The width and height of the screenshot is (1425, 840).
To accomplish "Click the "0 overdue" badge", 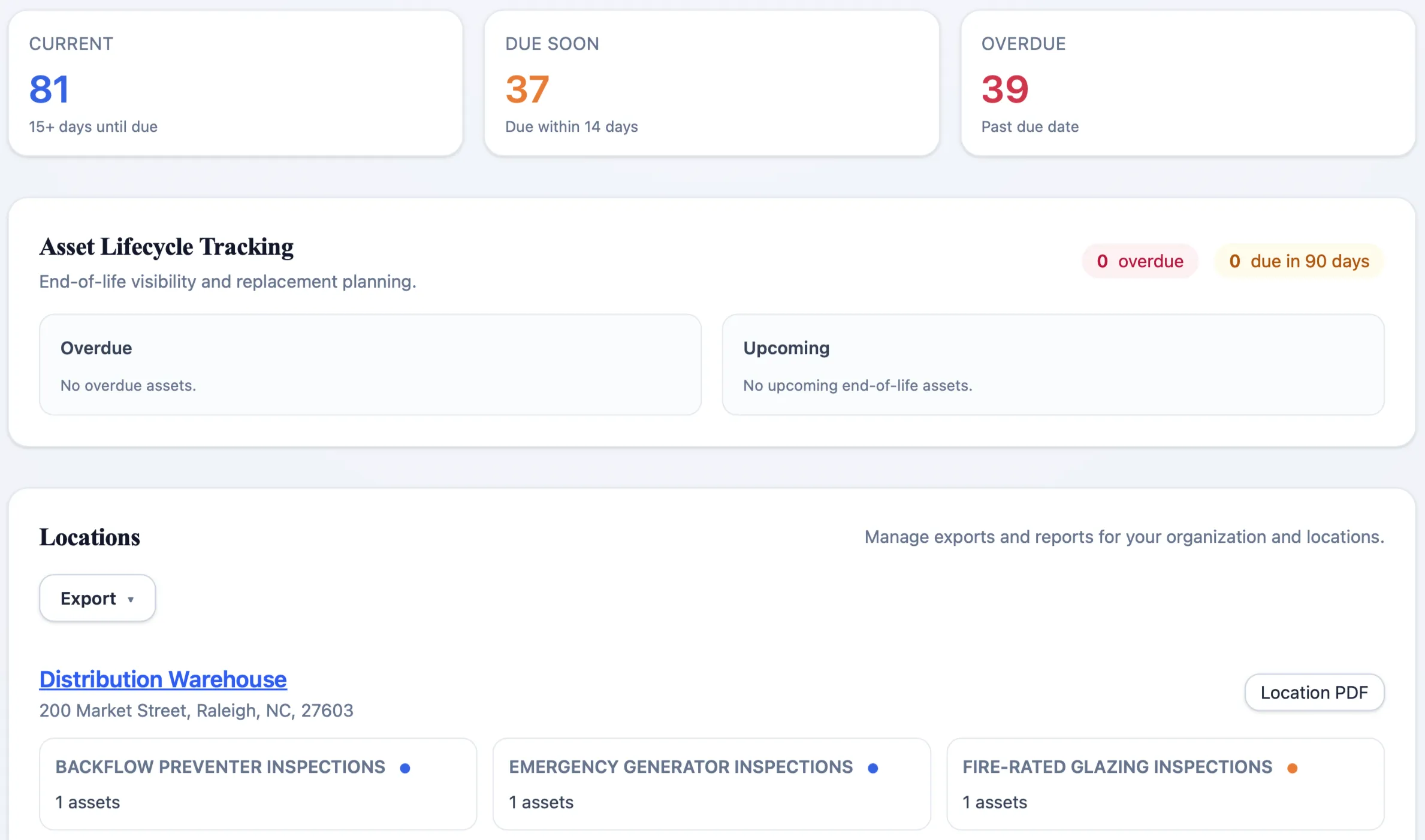I will click(1140, 261).
